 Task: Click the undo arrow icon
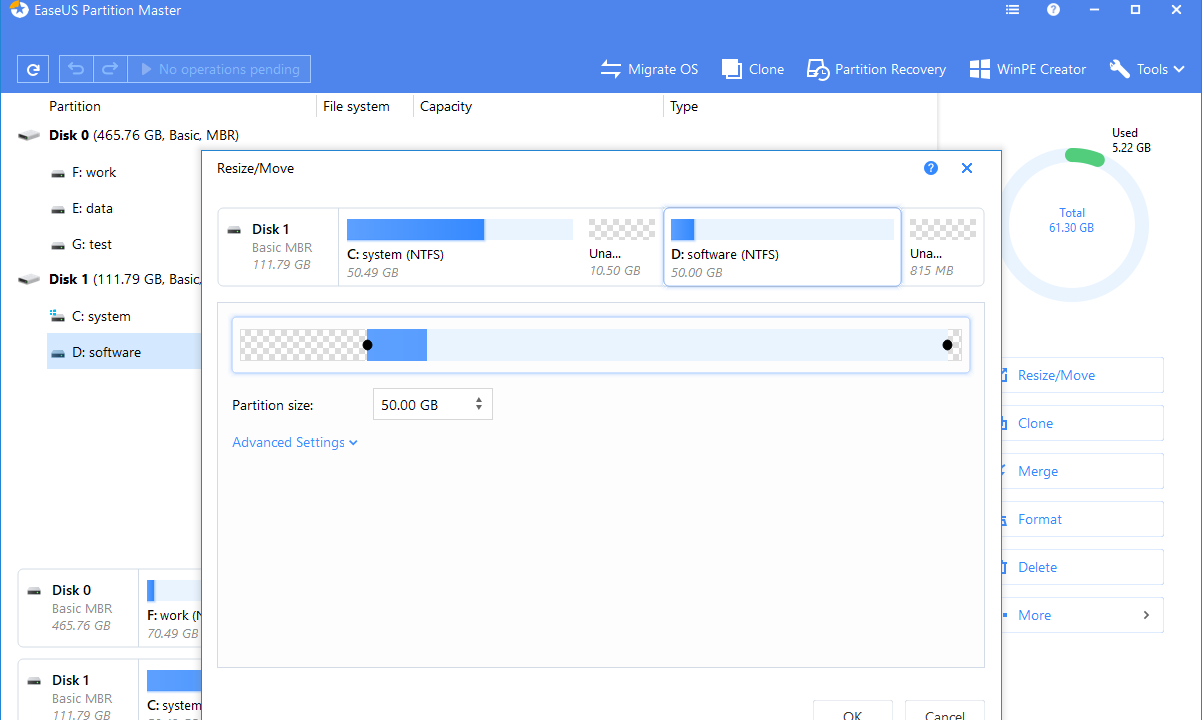click(76, 69)
